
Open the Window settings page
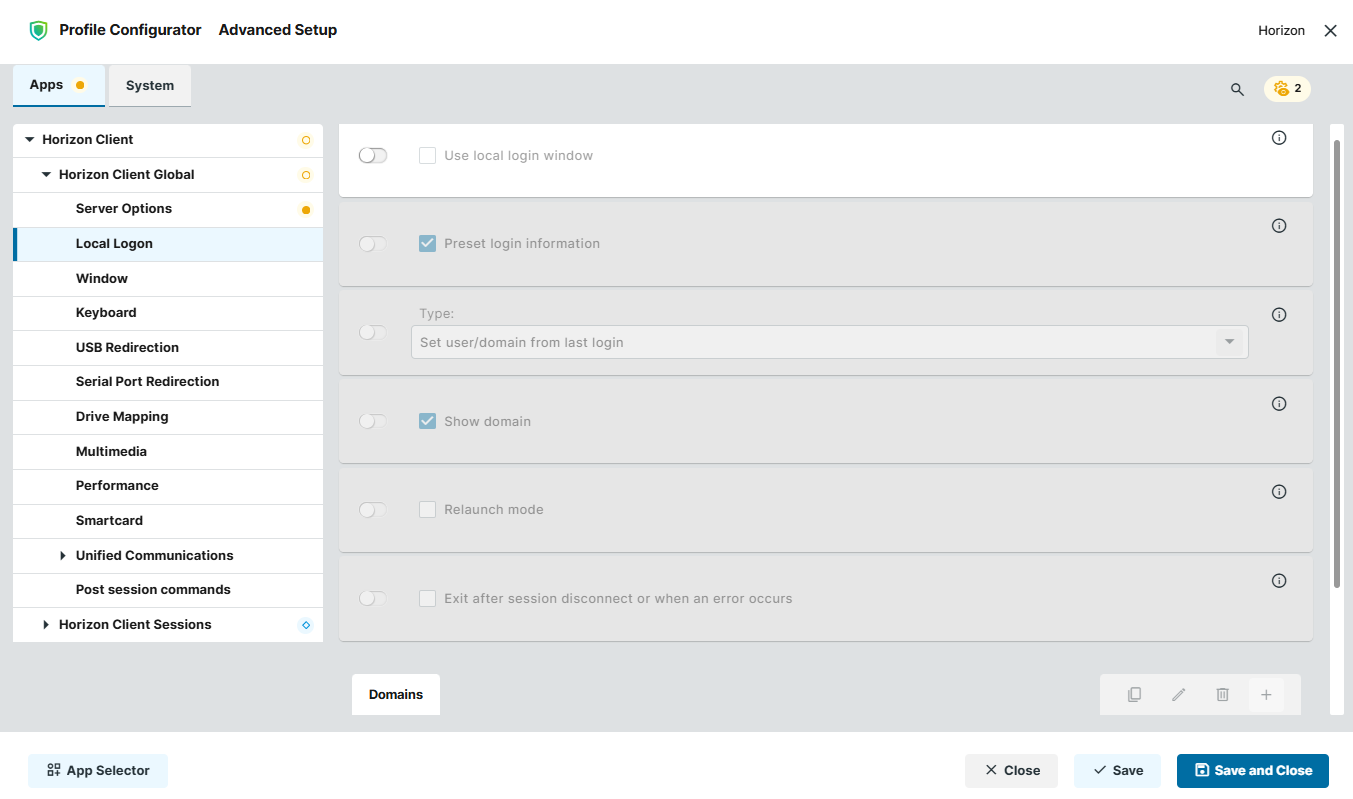[168, 279]
